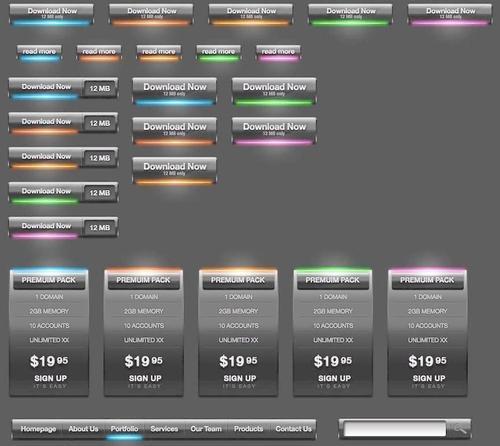Image resolution: width=500 pixels, height=446 pixels.
Task: Click top-row green Download Now button
Action: click(x=350, y=15)
